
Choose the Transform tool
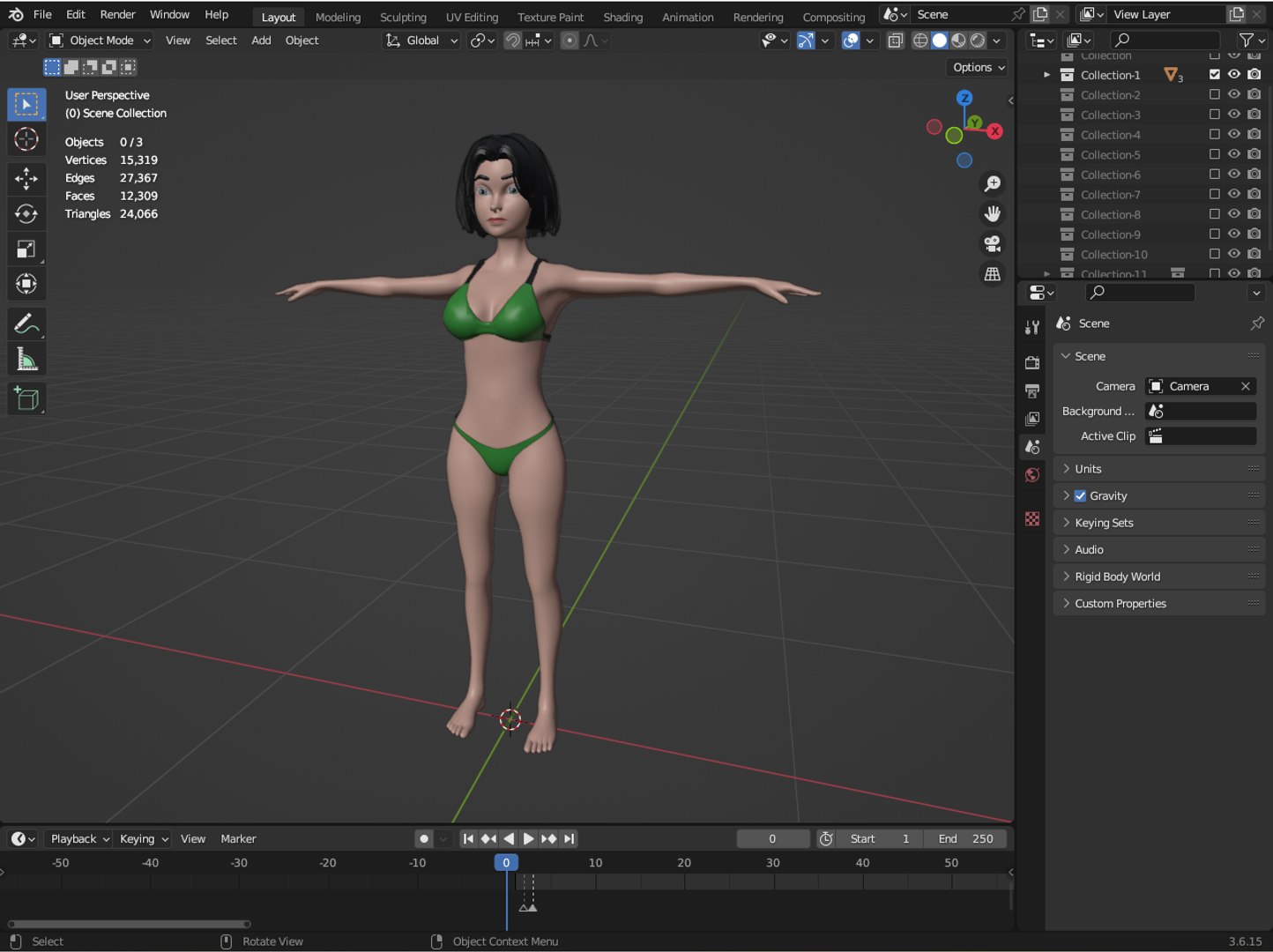pos(26,284)
